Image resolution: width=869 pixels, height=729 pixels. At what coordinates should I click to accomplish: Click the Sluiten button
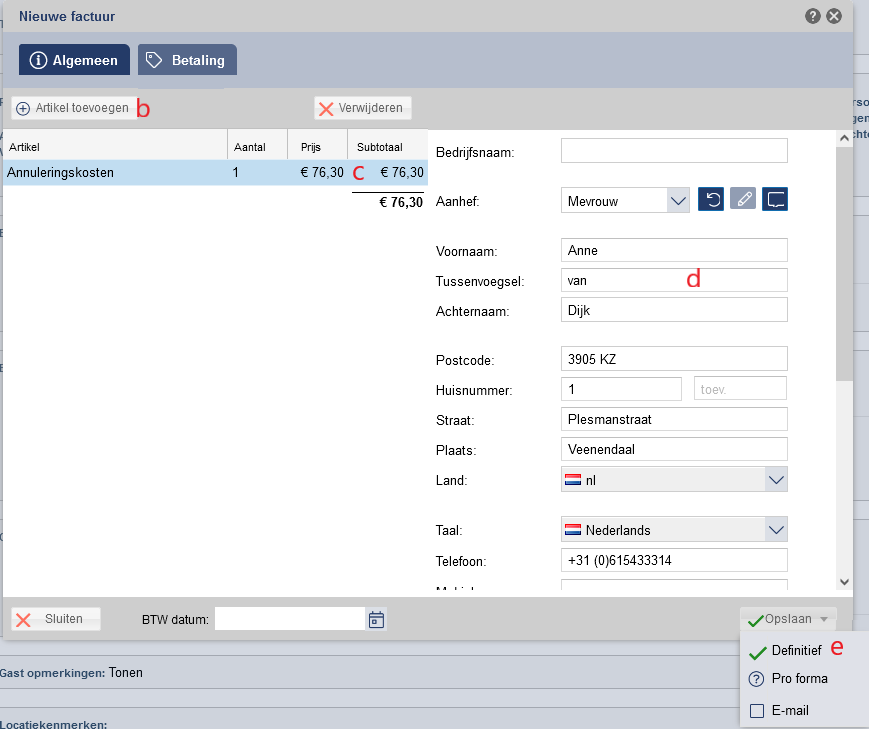56,619
